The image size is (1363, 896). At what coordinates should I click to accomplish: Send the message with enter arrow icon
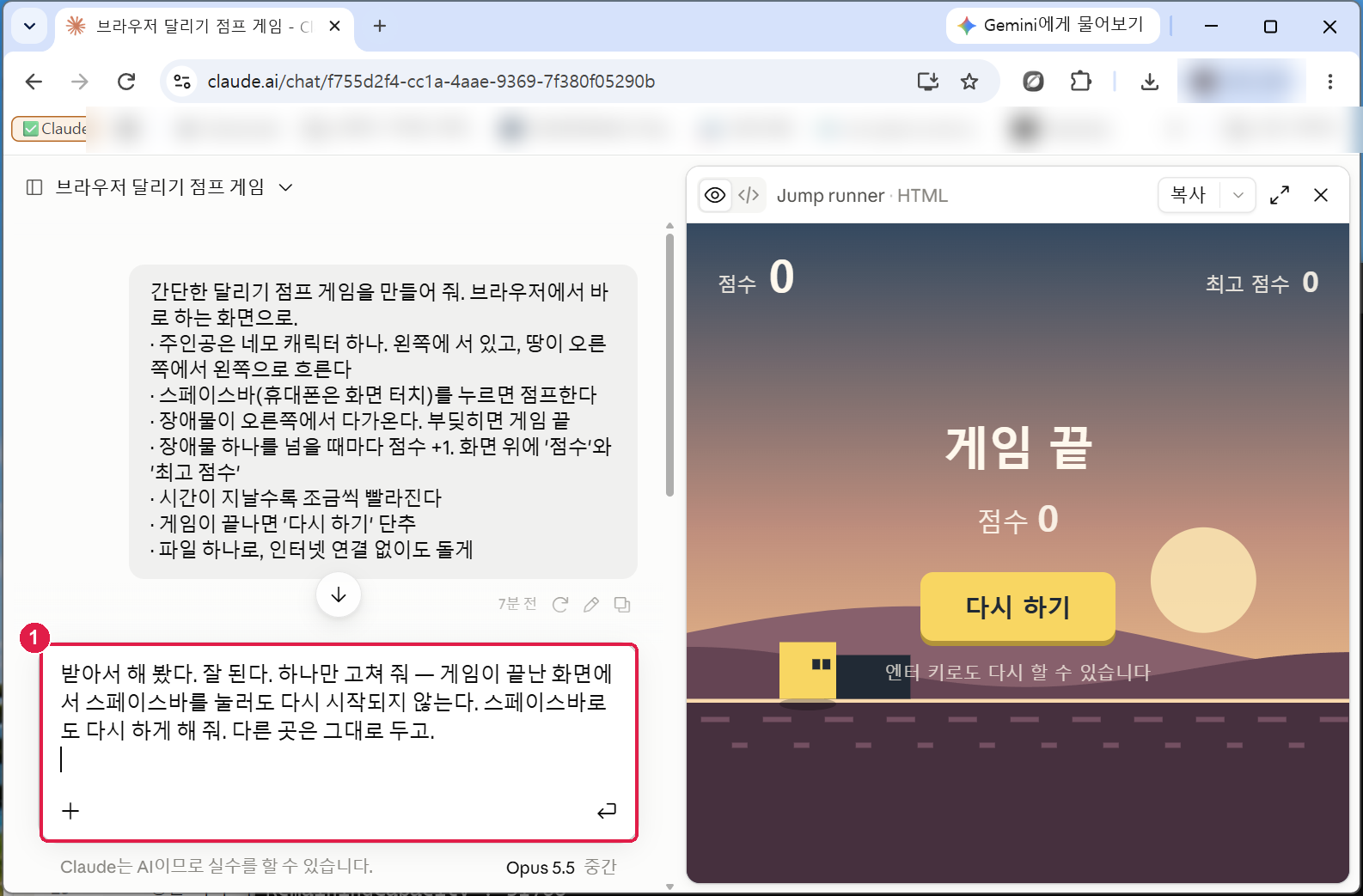click(607, 810)
